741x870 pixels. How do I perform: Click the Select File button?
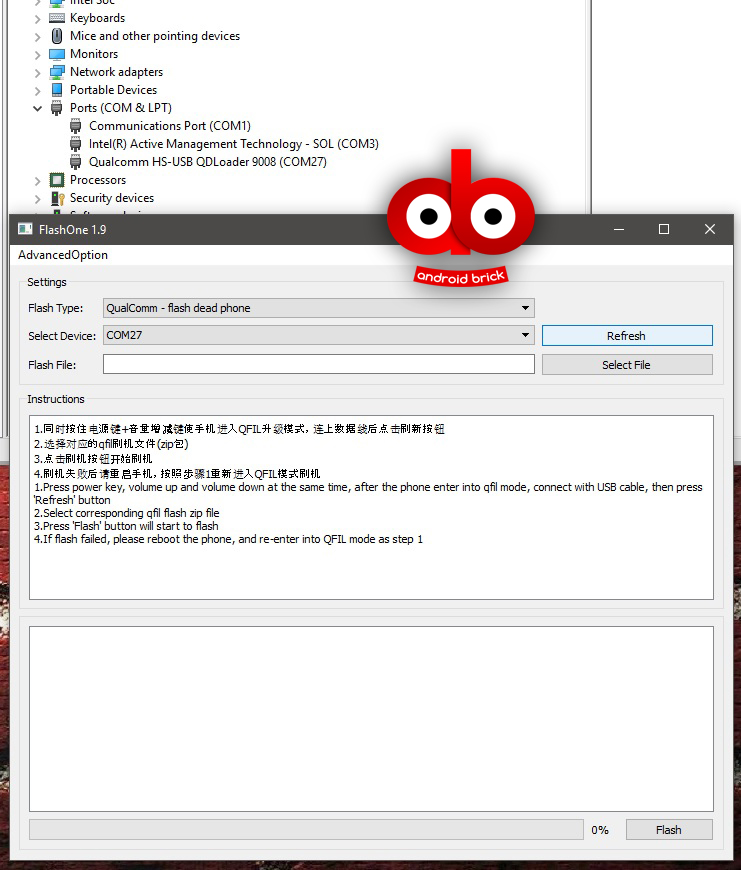tap(626, 365)
